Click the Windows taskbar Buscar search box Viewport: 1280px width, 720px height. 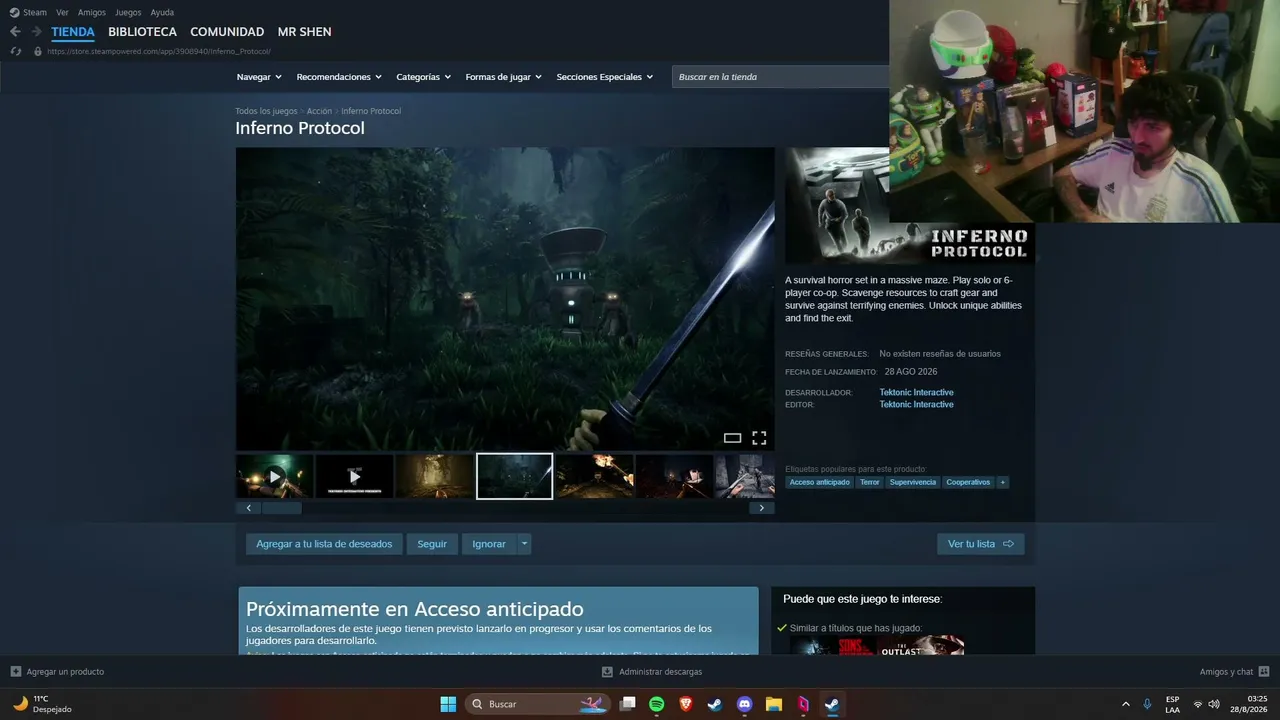[x=538, y=704]
